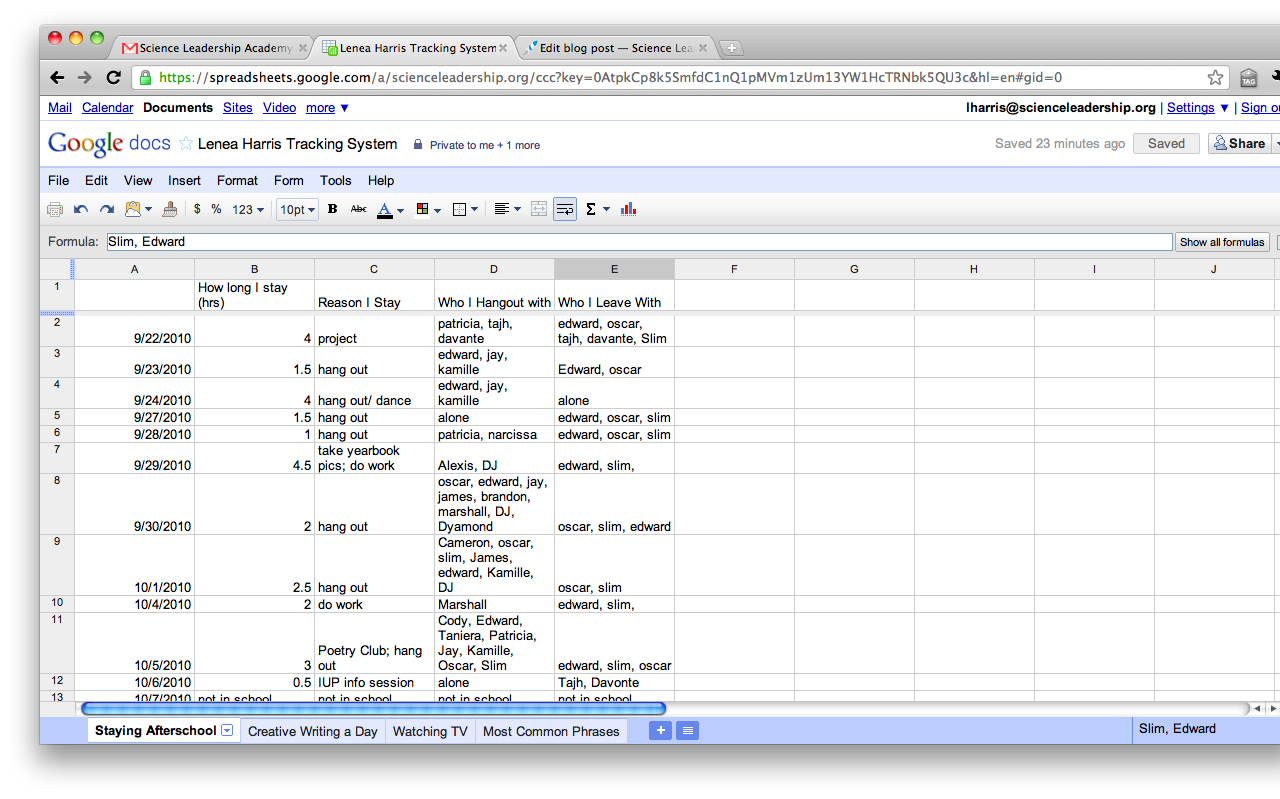Switch to the Watching TV sheet tab

click(430, 731)
